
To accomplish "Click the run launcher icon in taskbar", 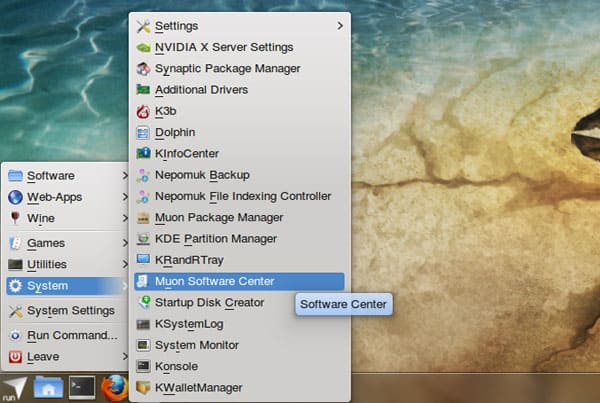I will (14, 388).
